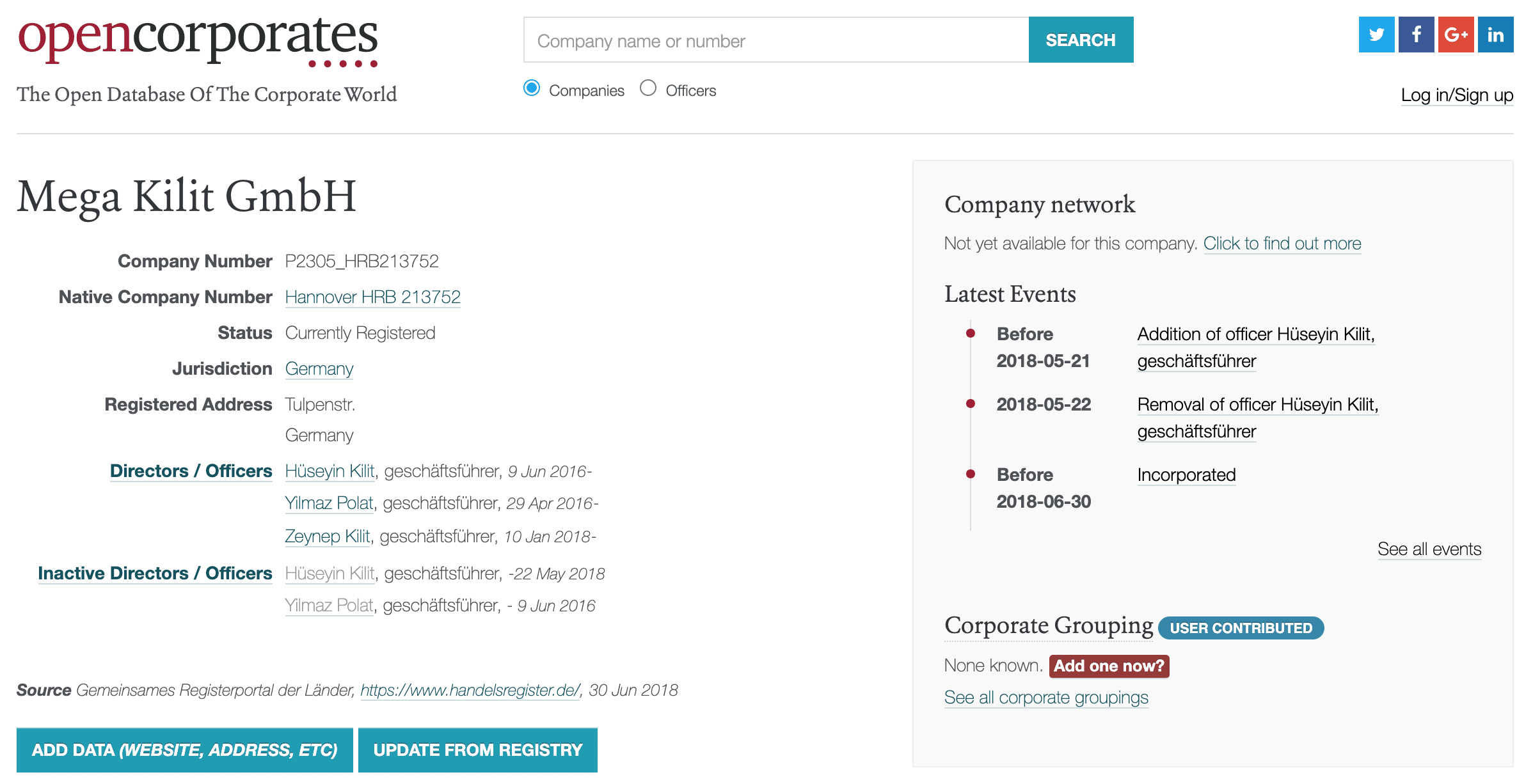
Task: Share on Google Plus icon
Action: coord(1456,35)
